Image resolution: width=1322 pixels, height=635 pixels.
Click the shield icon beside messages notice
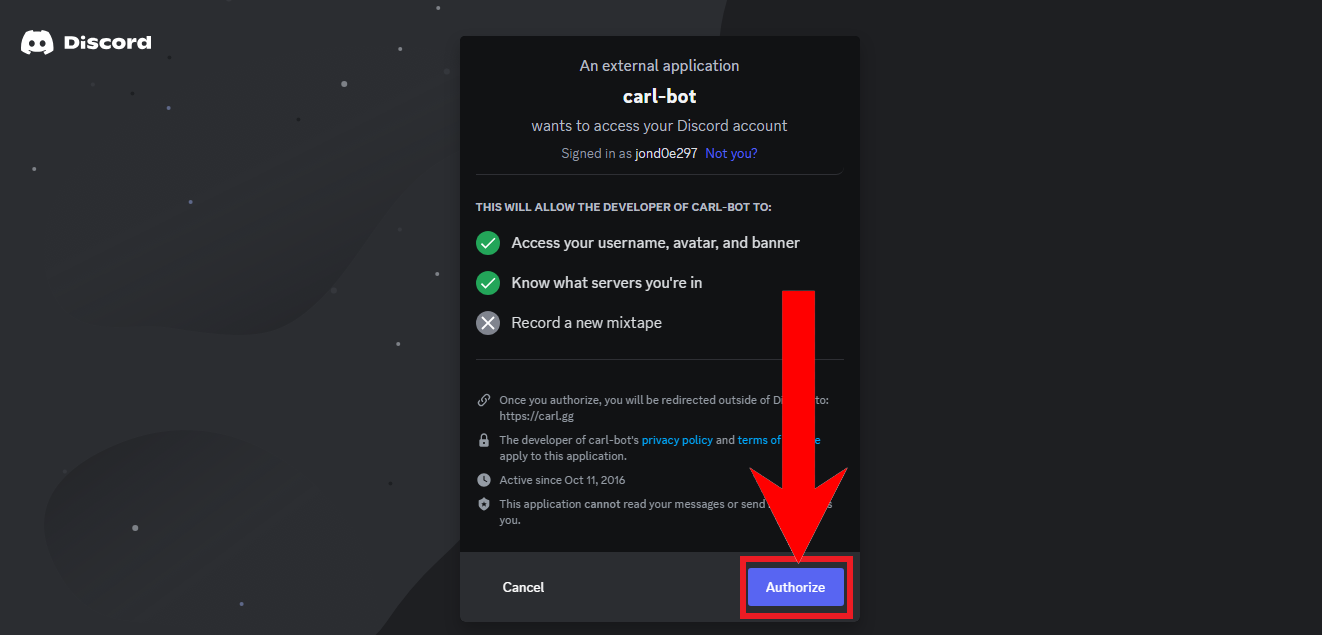click(484, 504)
